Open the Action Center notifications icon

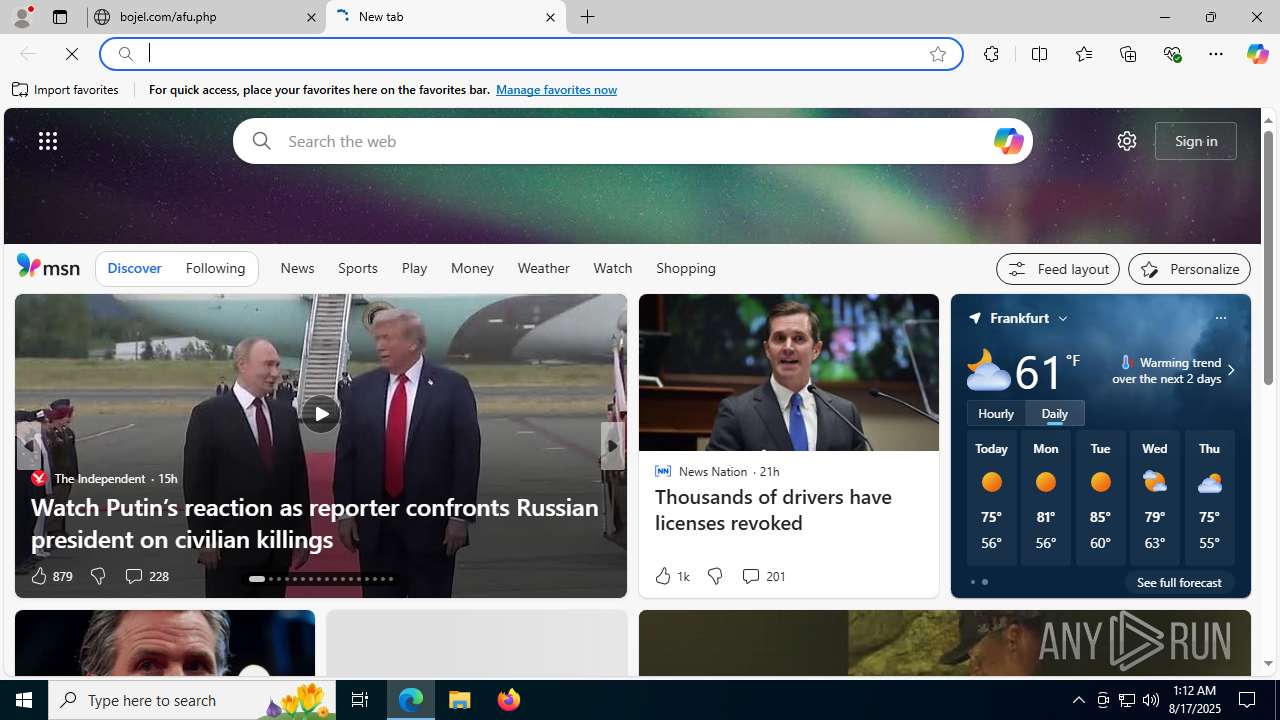point(1248,700)
